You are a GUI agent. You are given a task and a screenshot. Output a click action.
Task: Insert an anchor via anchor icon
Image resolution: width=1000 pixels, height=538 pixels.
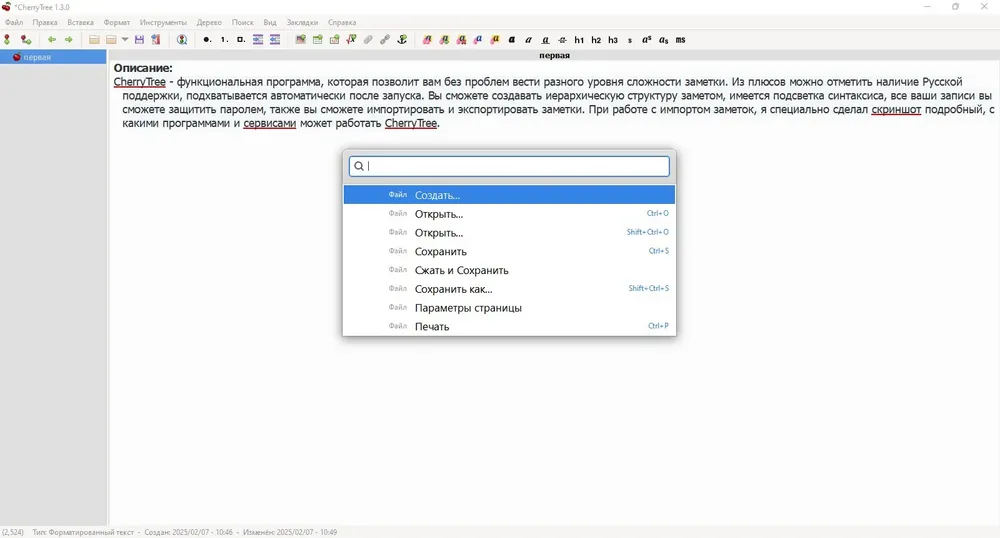click(402, 40)
